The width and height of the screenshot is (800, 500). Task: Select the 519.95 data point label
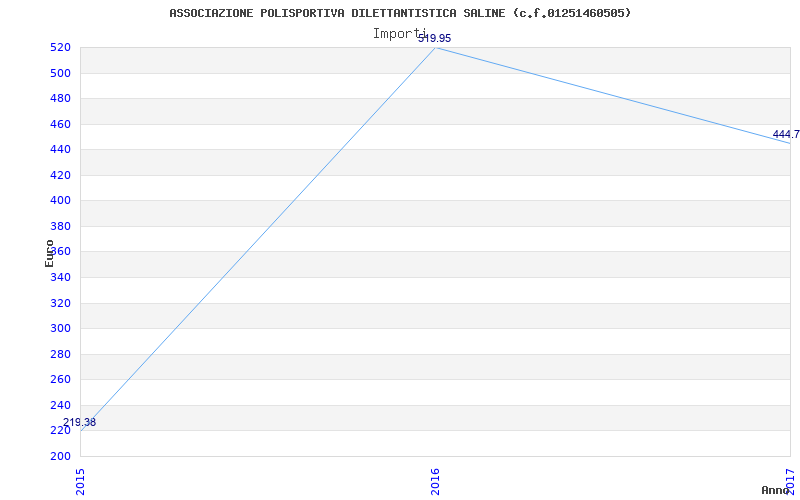pyautogui.click(x=435, y=38)
